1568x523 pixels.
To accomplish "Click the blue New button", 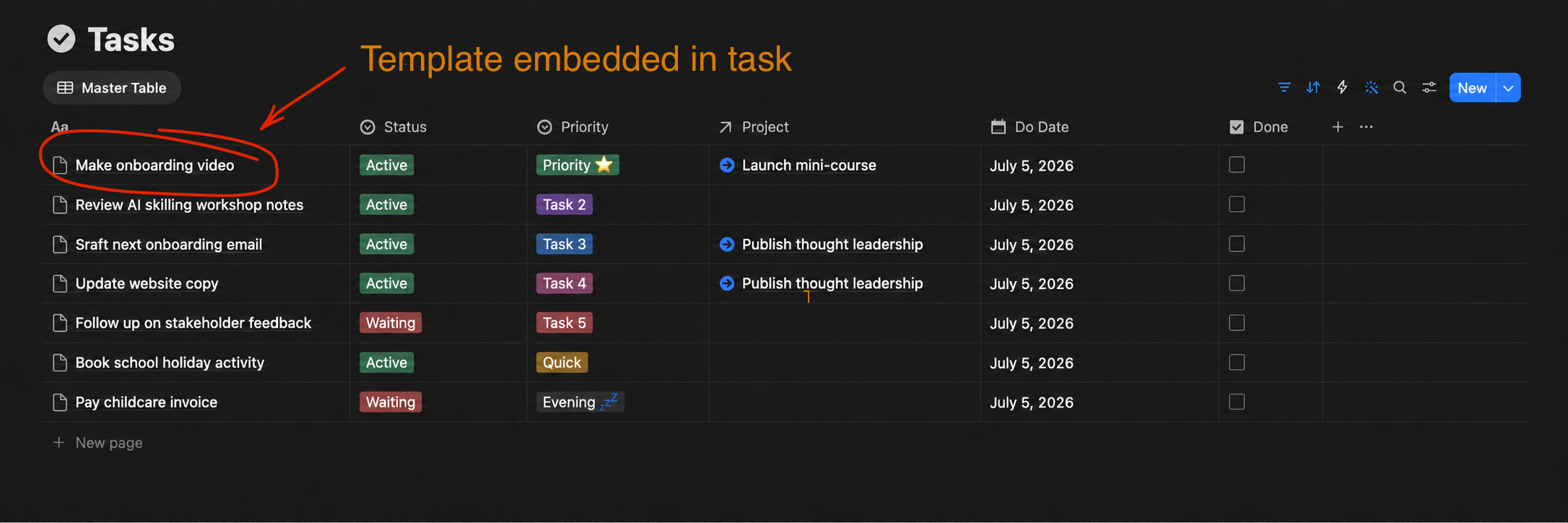I will pyautogui.click(x=1472, y=87).
